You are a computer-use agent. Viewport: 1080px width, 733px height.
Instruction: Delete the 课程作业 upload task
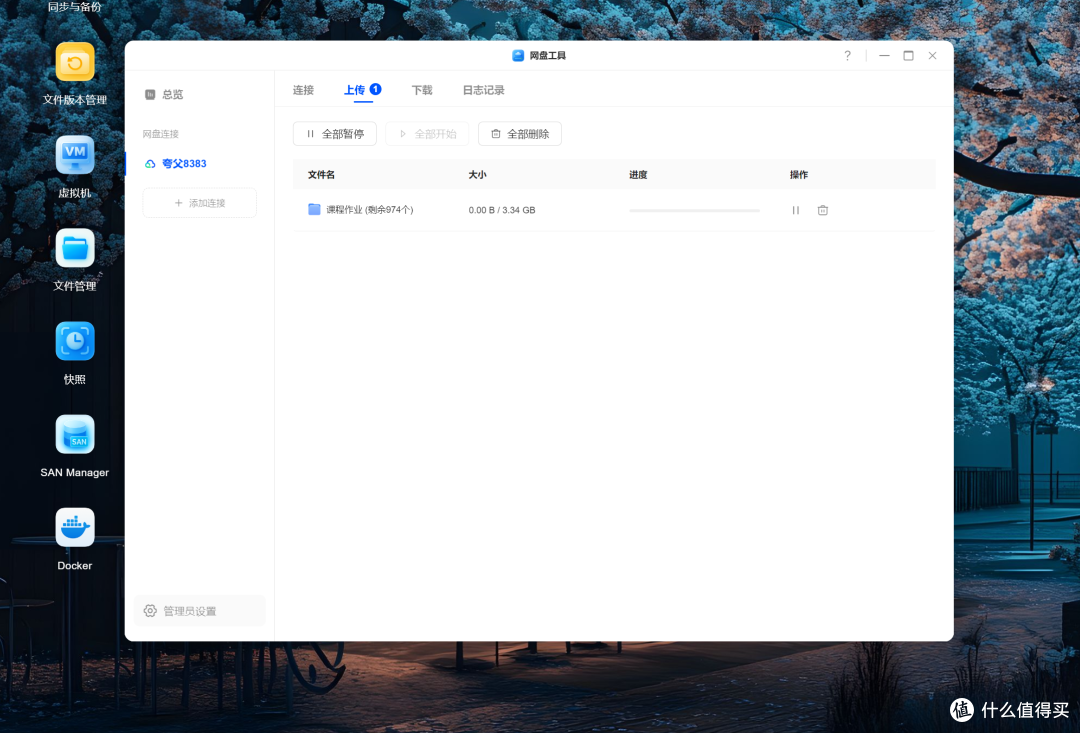coord(822,210)
